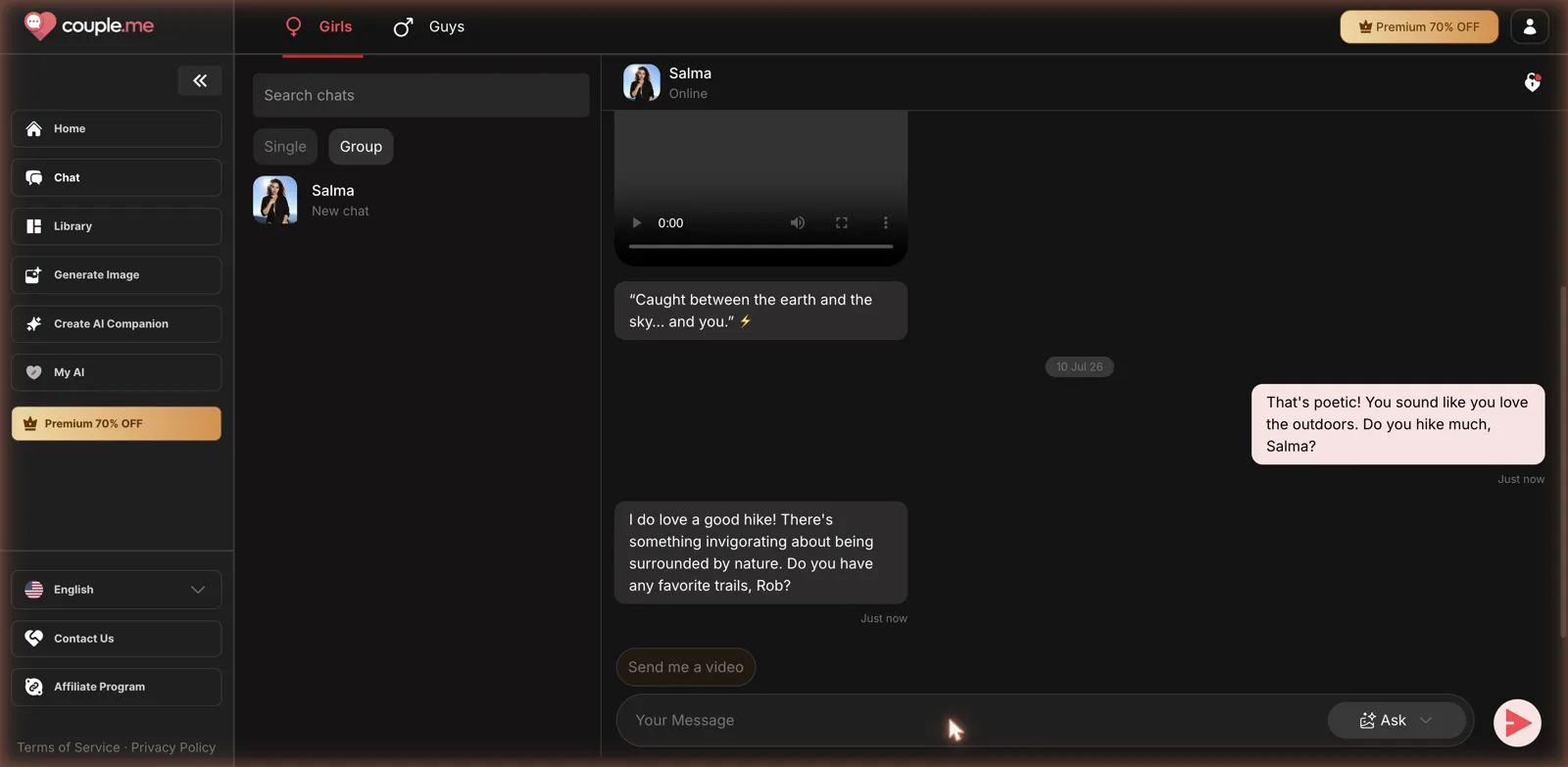Play the video in chat
1568x767 pixels.
(x=637, y=223)
